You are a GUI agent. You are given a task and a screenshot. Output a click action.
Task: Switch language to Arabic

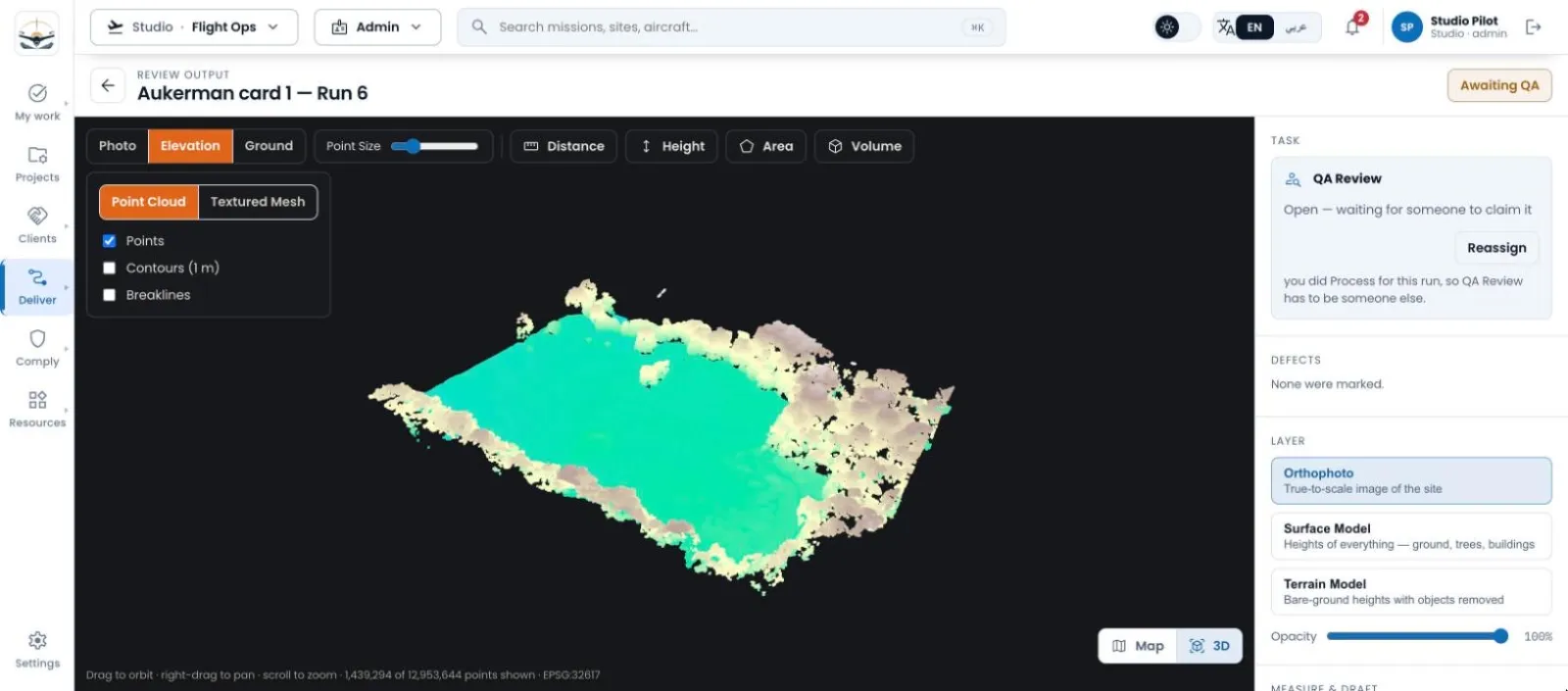click(x=1296, y=27)
